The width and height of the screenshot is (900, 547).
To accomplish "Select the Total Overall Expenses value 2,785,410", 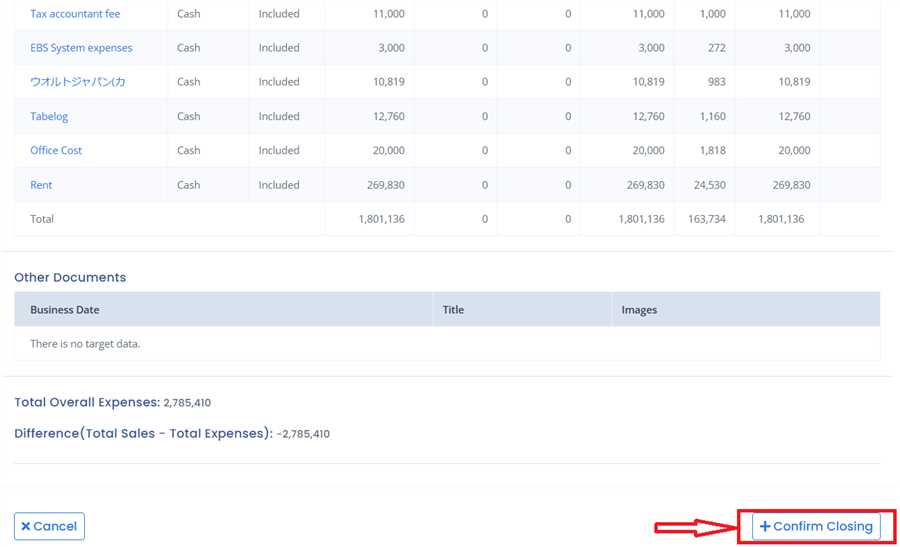I will click(x=187, y=403).
